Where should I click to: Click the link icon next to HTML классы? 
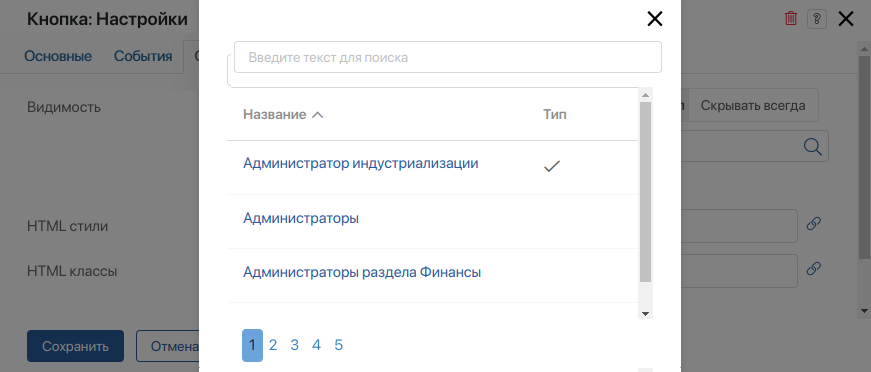point(813,269)
